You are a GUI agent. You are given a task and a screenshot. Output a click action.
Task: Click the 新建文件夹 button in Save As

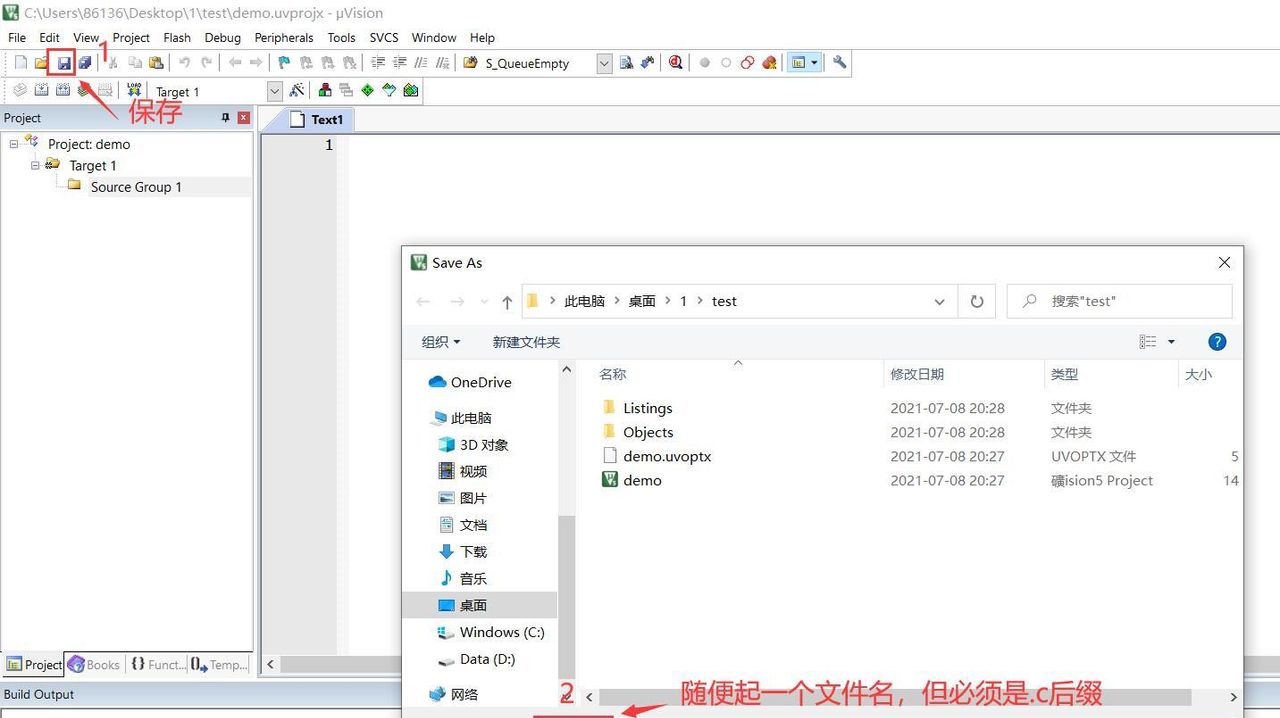click(x=526, y=341)
